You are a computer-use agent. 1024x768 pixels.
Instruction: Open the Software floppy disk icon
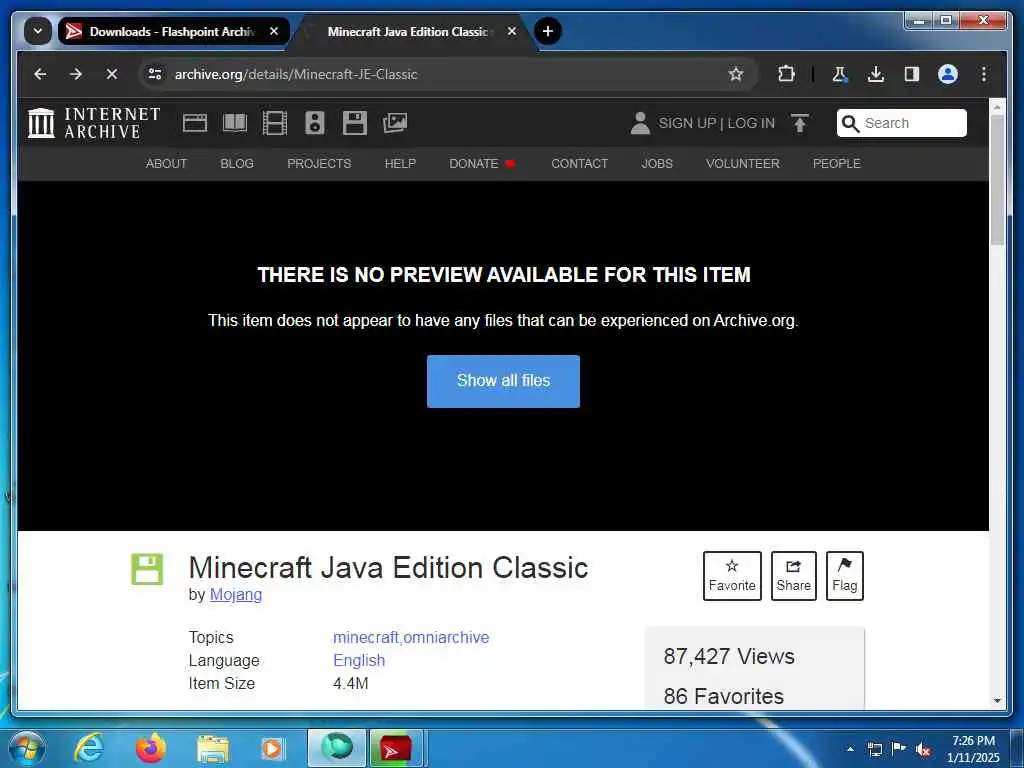coord(355,123)
